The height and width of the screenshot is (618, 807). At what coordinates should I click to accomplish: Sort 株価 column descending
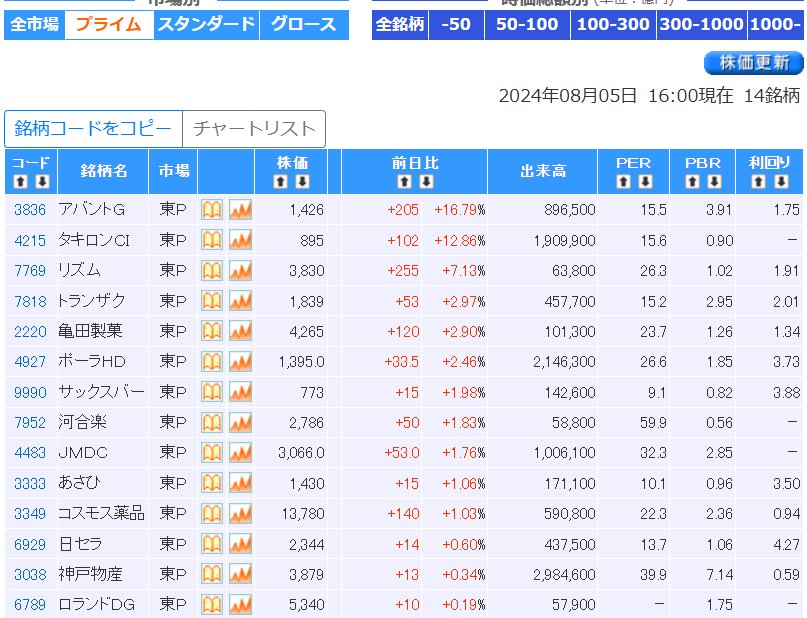[x=303, y=182]
